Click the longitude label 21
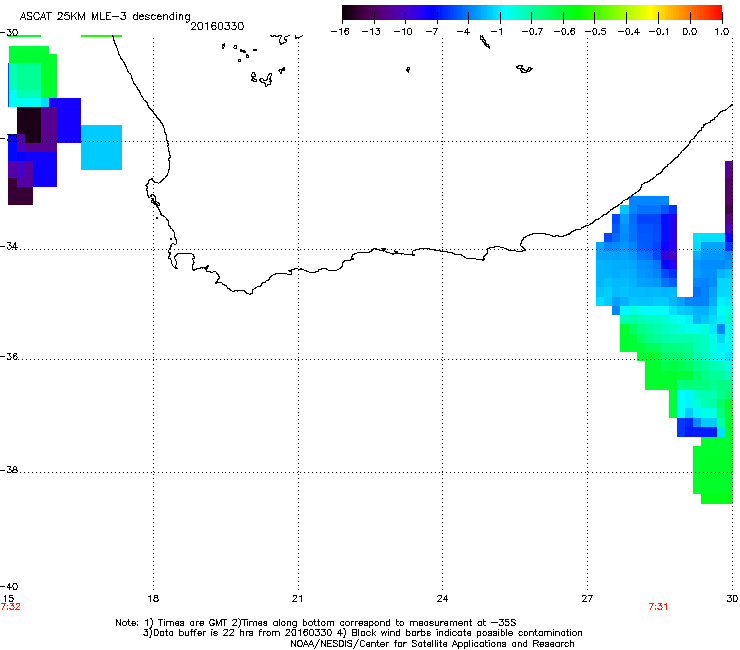 [x=297, y=599]
